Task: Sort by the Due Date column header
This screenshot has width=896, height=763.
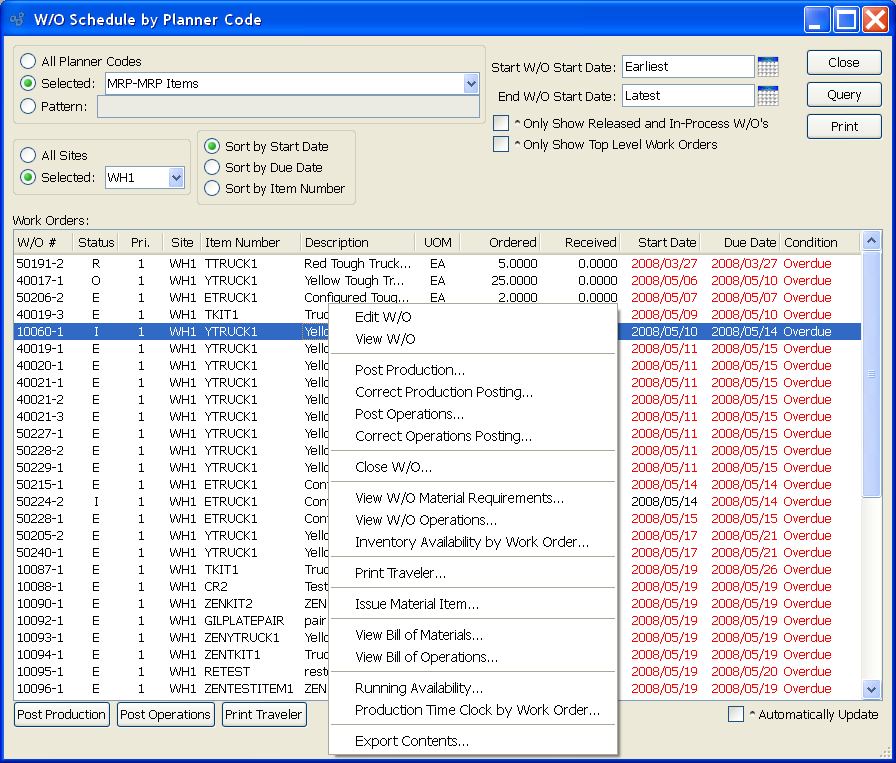Action: [739, 242]
